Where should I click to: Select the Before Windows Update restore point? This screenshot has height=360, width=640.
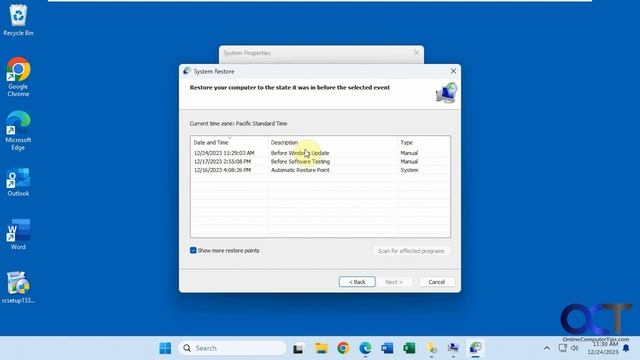300,153
